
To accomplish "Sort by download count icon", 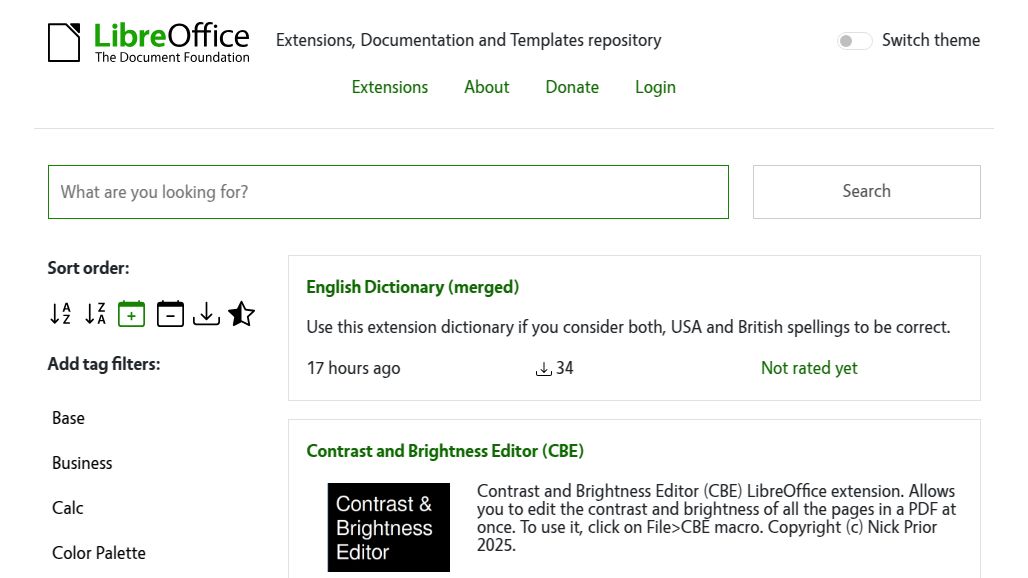I will [206, 314].
